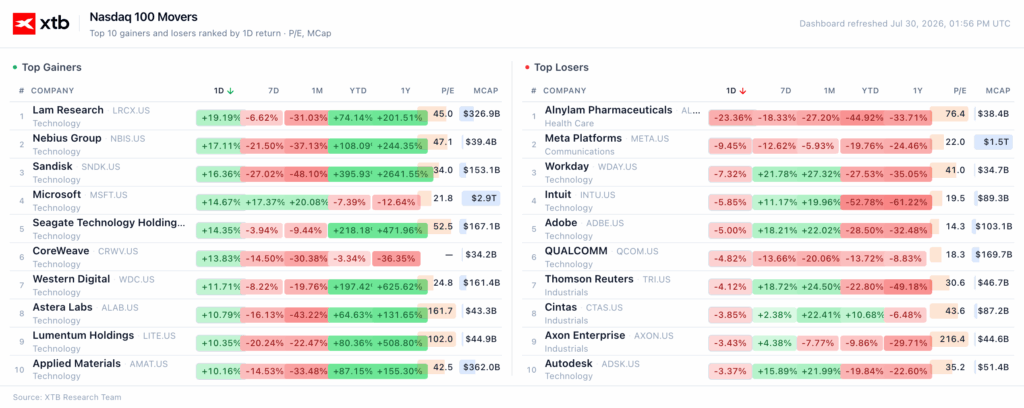Click the gainers 7D column header

(x=273, y=91)
